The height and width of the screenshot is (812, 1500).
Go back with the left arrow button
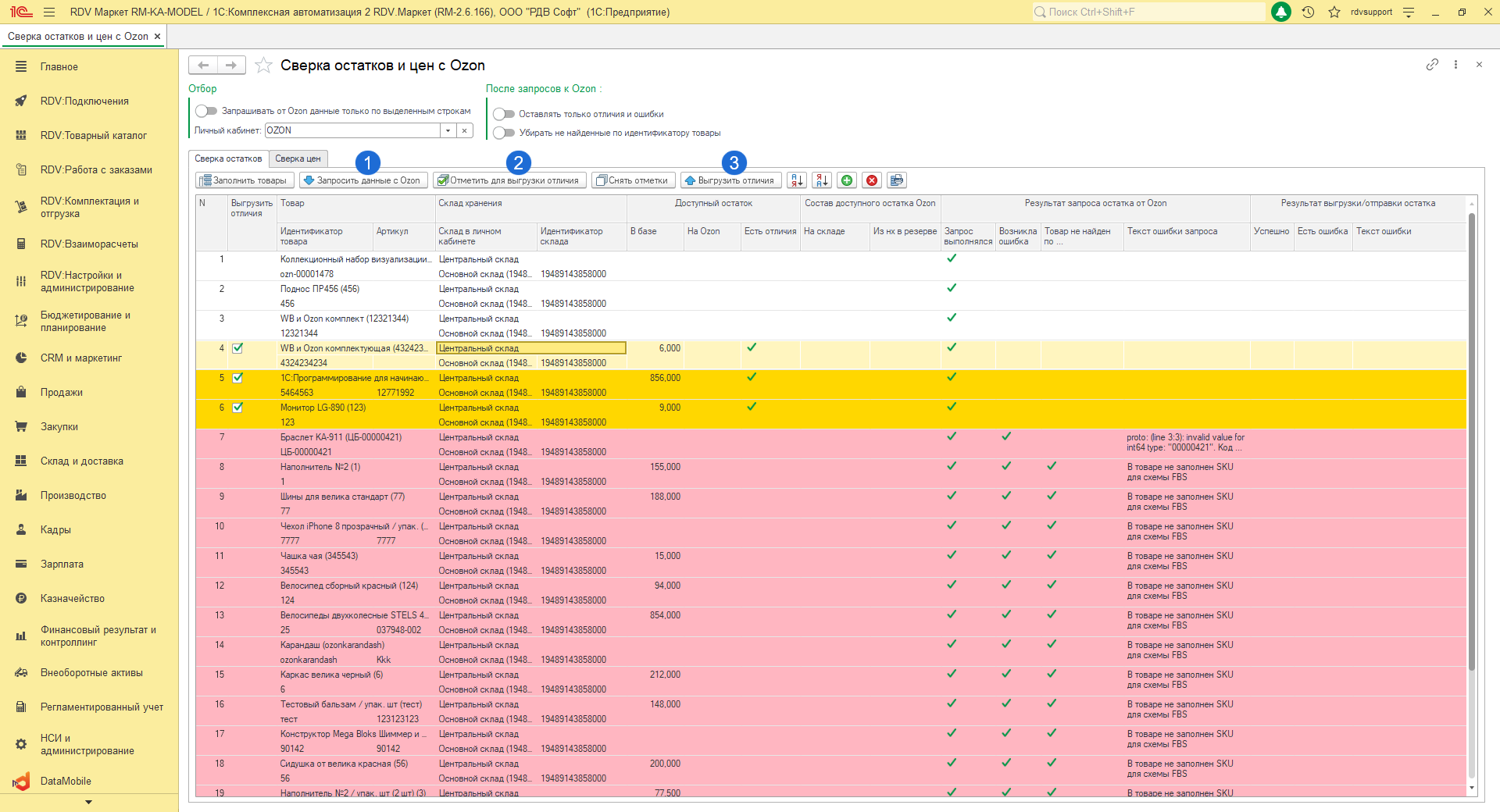tap(203, 65)
